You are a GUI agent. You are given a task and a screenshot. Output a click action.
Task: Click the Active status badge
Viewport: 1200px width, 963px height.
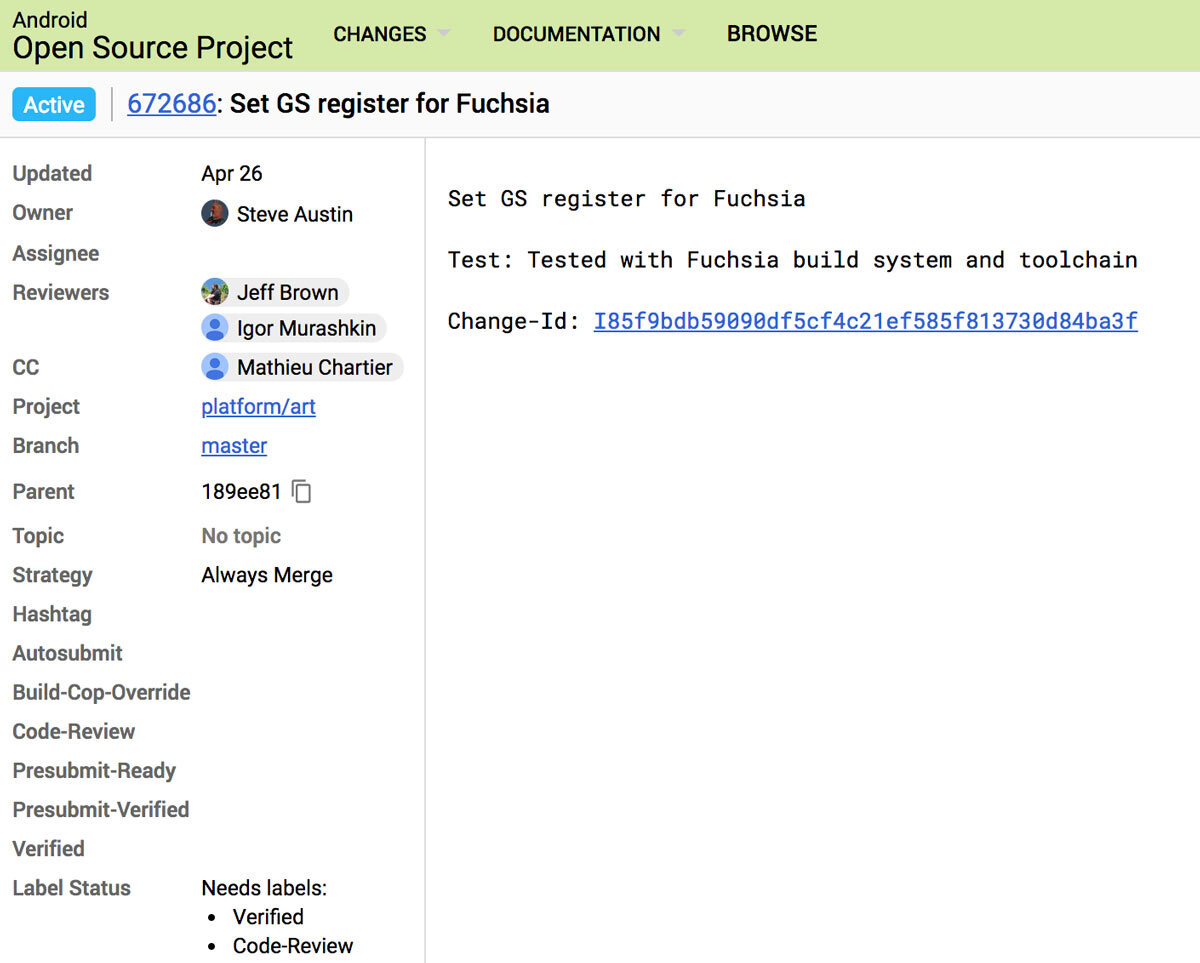coord(54,104)
